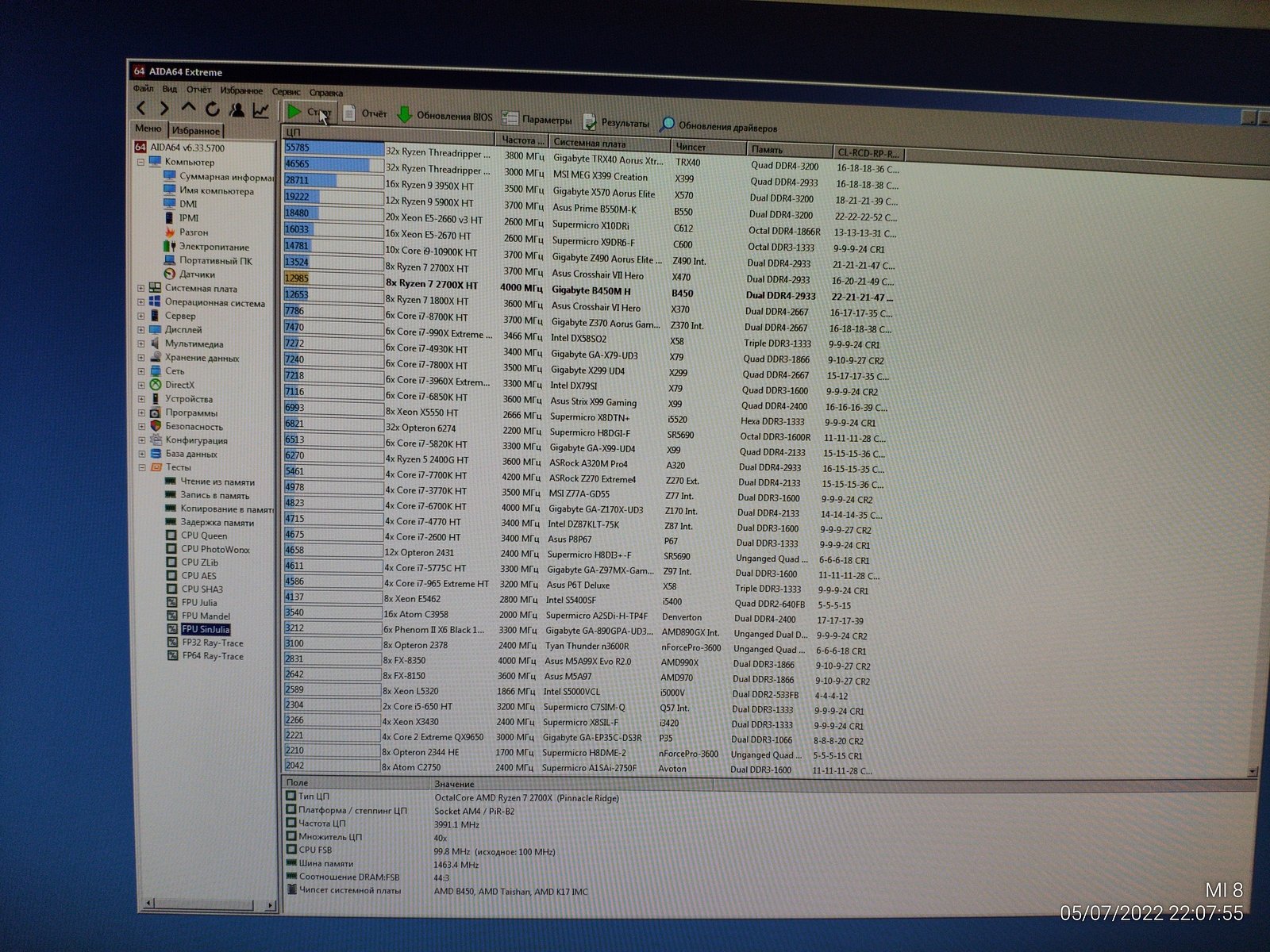The height and width of the screenshot is (952, 1270).
Task: Click the 55785 score bar for Threadripper
Action: 334,148
